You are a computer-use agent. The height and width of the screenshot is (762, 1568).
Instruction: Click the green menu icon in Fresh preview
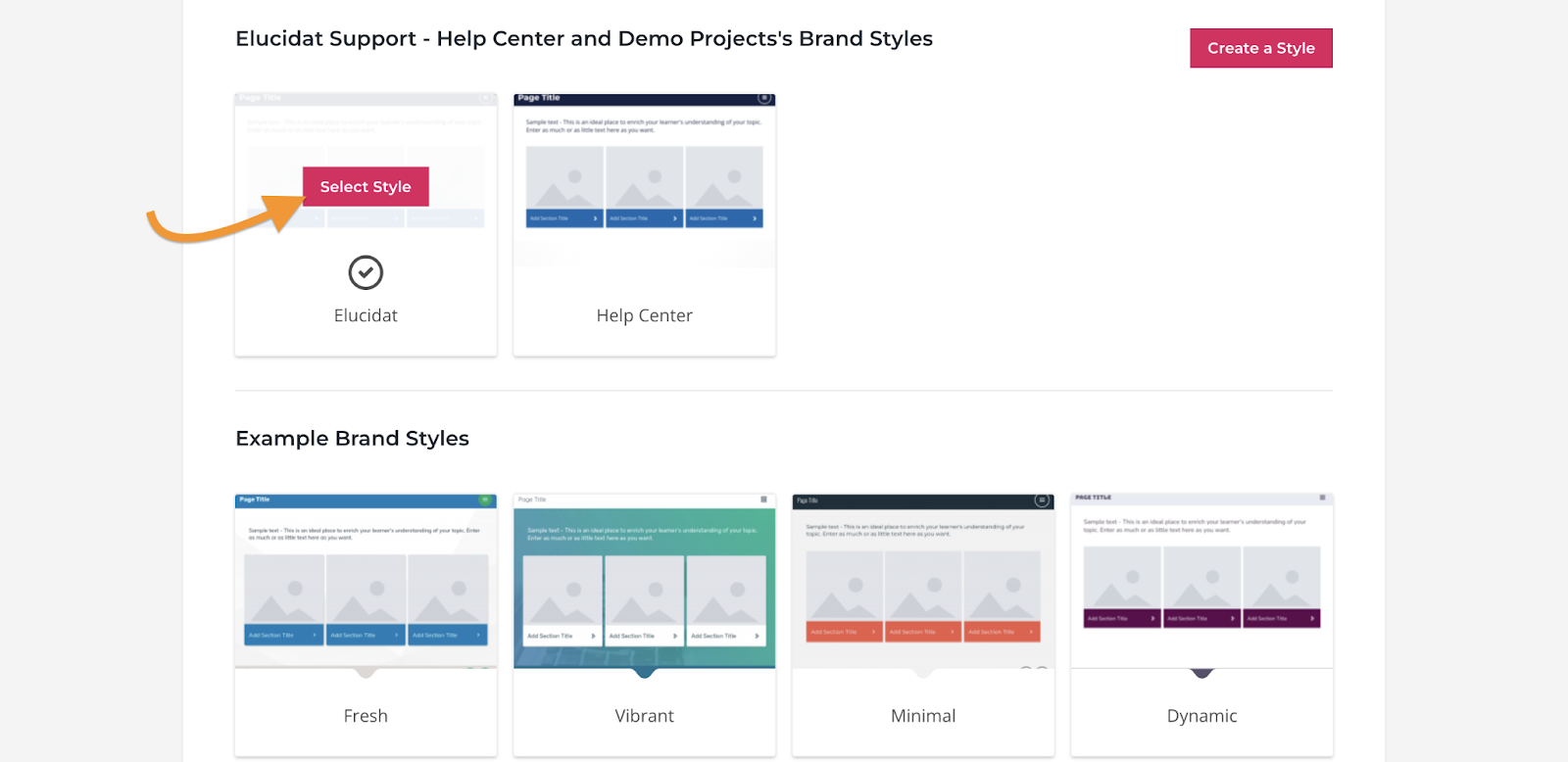[x=484, y=500]
